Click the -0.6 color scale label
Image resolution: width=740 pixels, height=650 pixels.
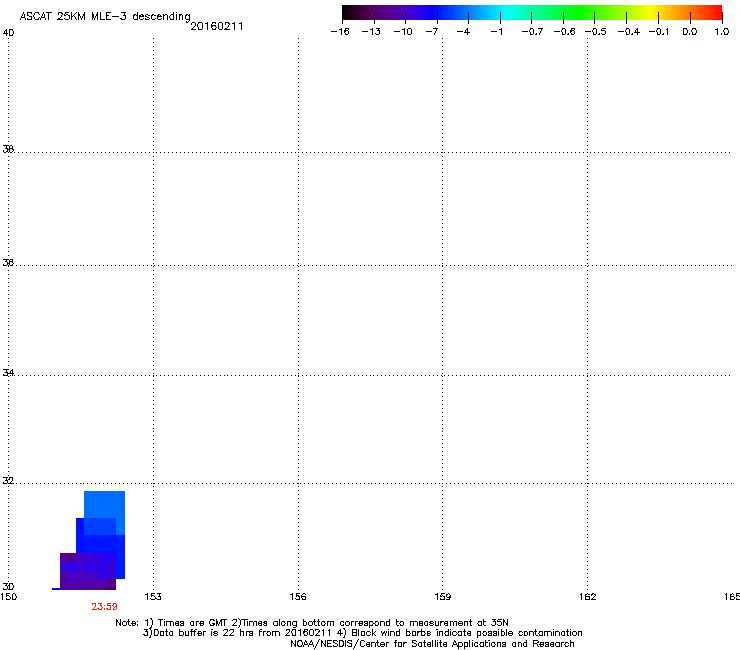click(x=564, y=32)
